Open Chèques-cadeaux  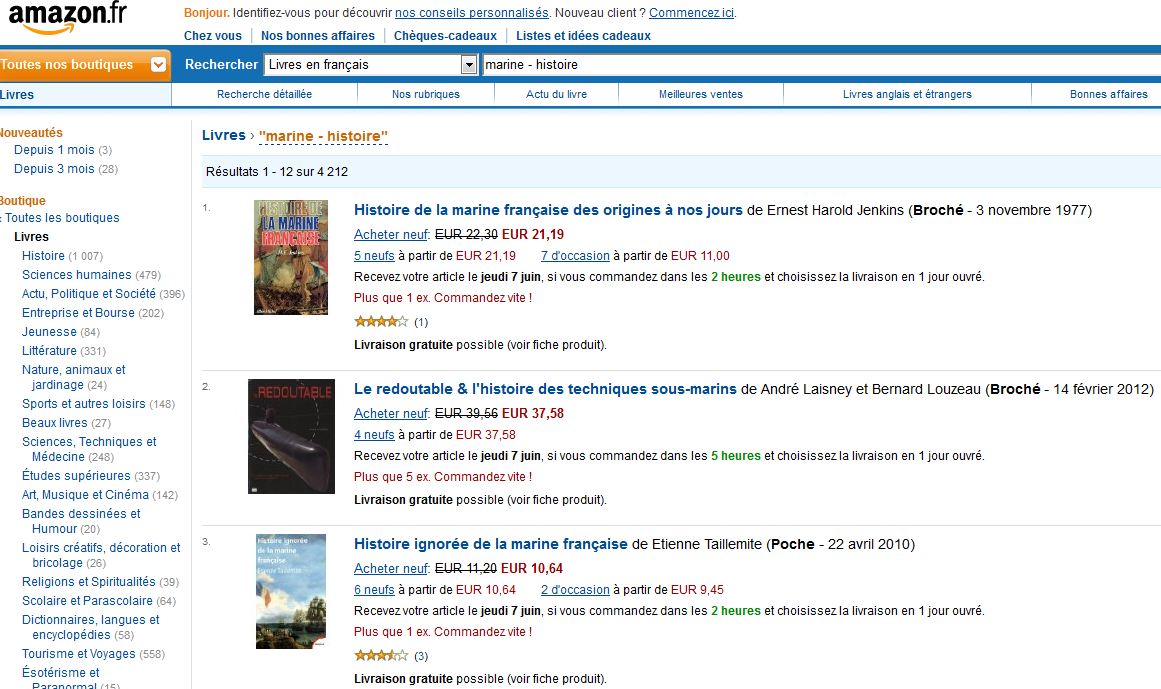445,36
